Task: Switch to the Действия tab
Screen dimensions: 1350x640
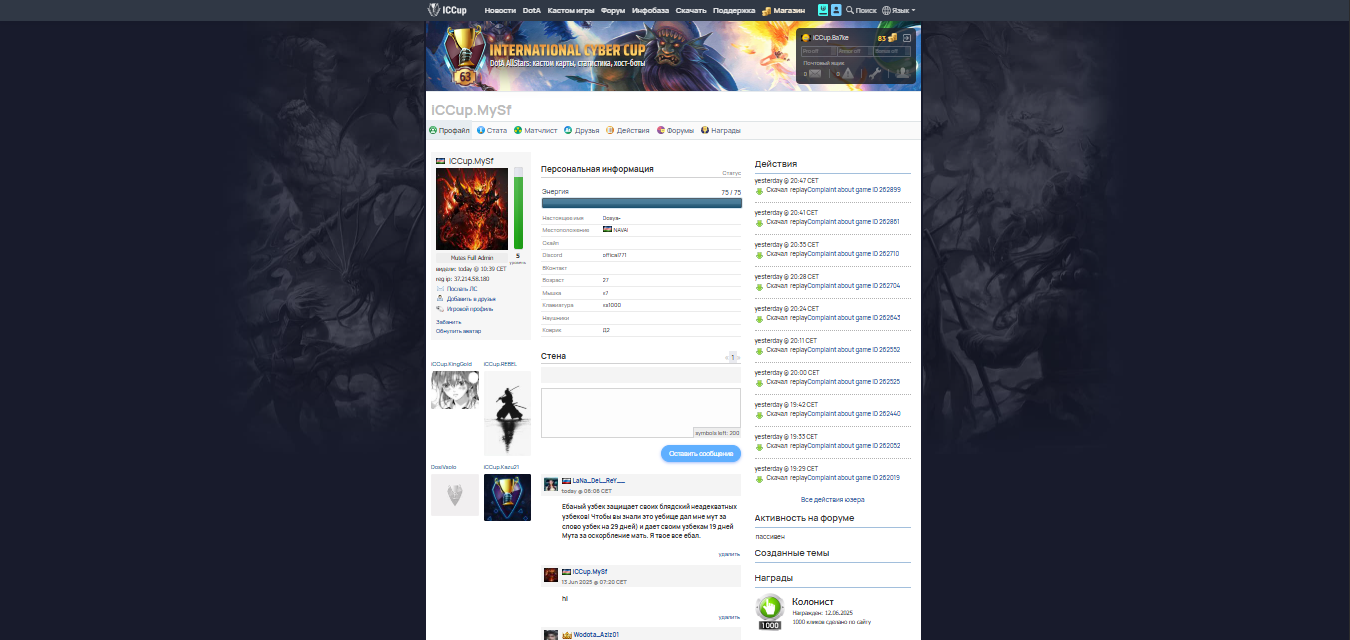Action: click(x=628, y=130)
